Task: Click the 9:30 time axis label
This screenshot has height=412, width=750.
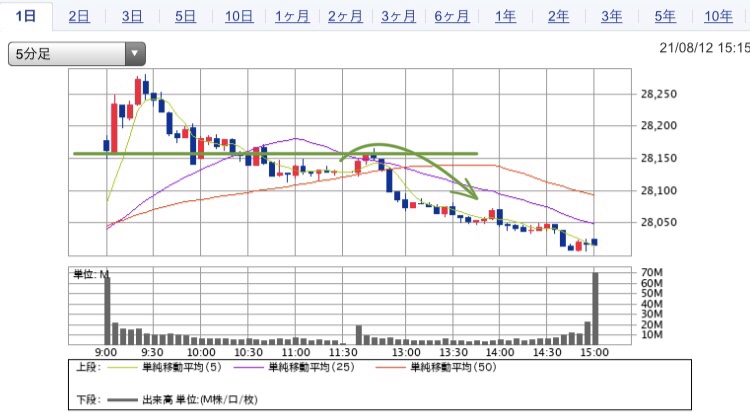Action: (x=152, y=353)
